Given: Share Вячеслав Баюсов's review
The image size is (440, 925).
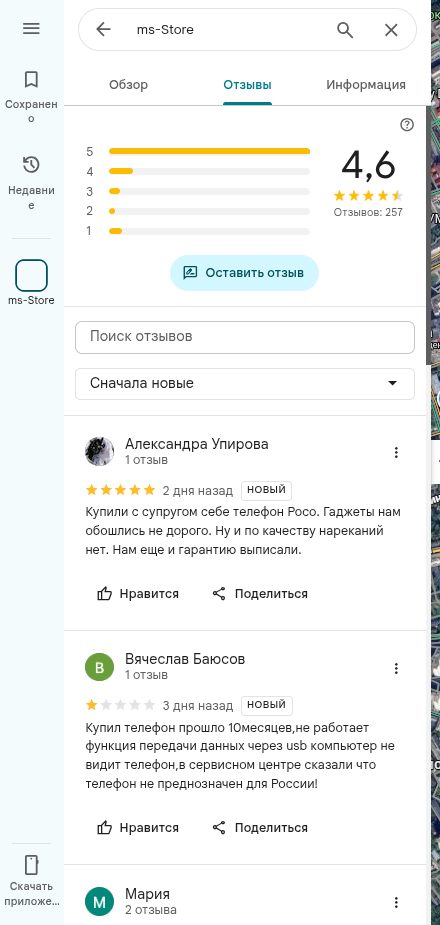Looking at the screenshot, I should (x=260, y=828).
